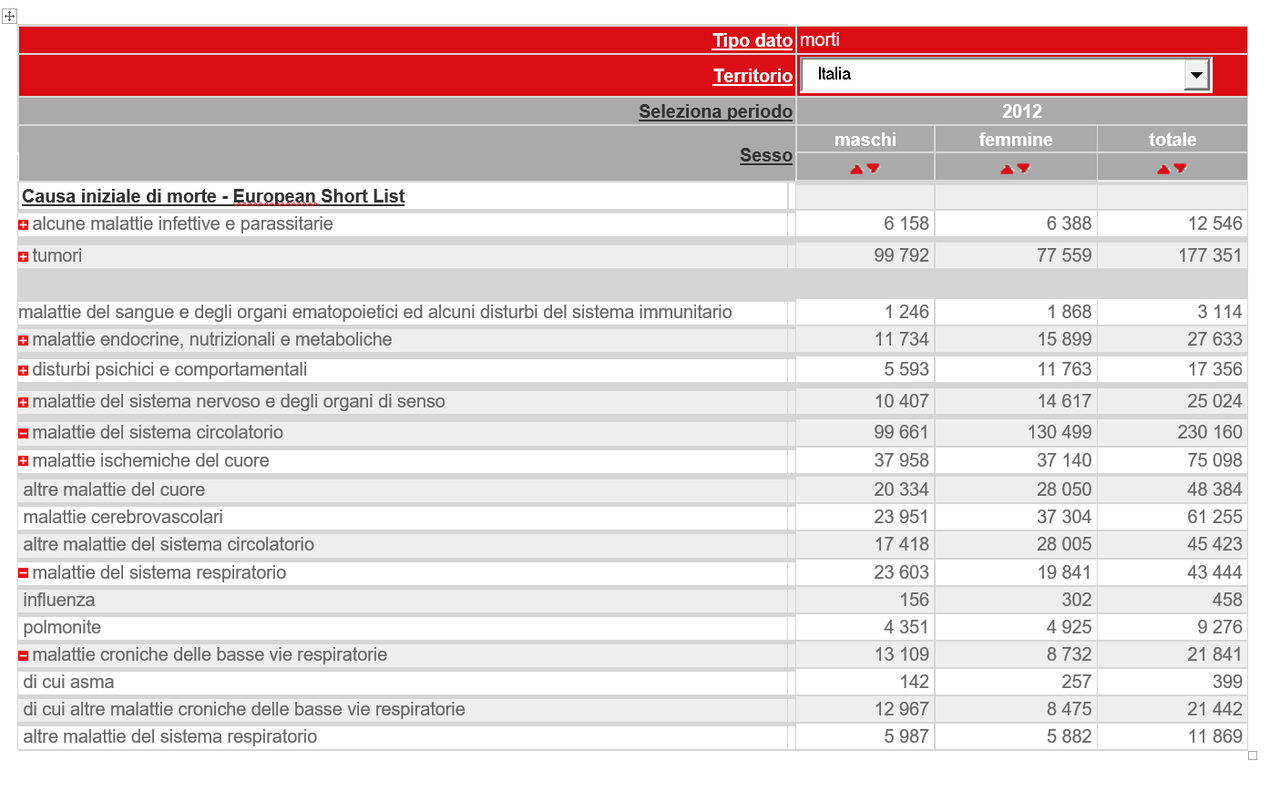
Task: Collapse malattie del sistema respiratorio
Action: click(24, 575)
